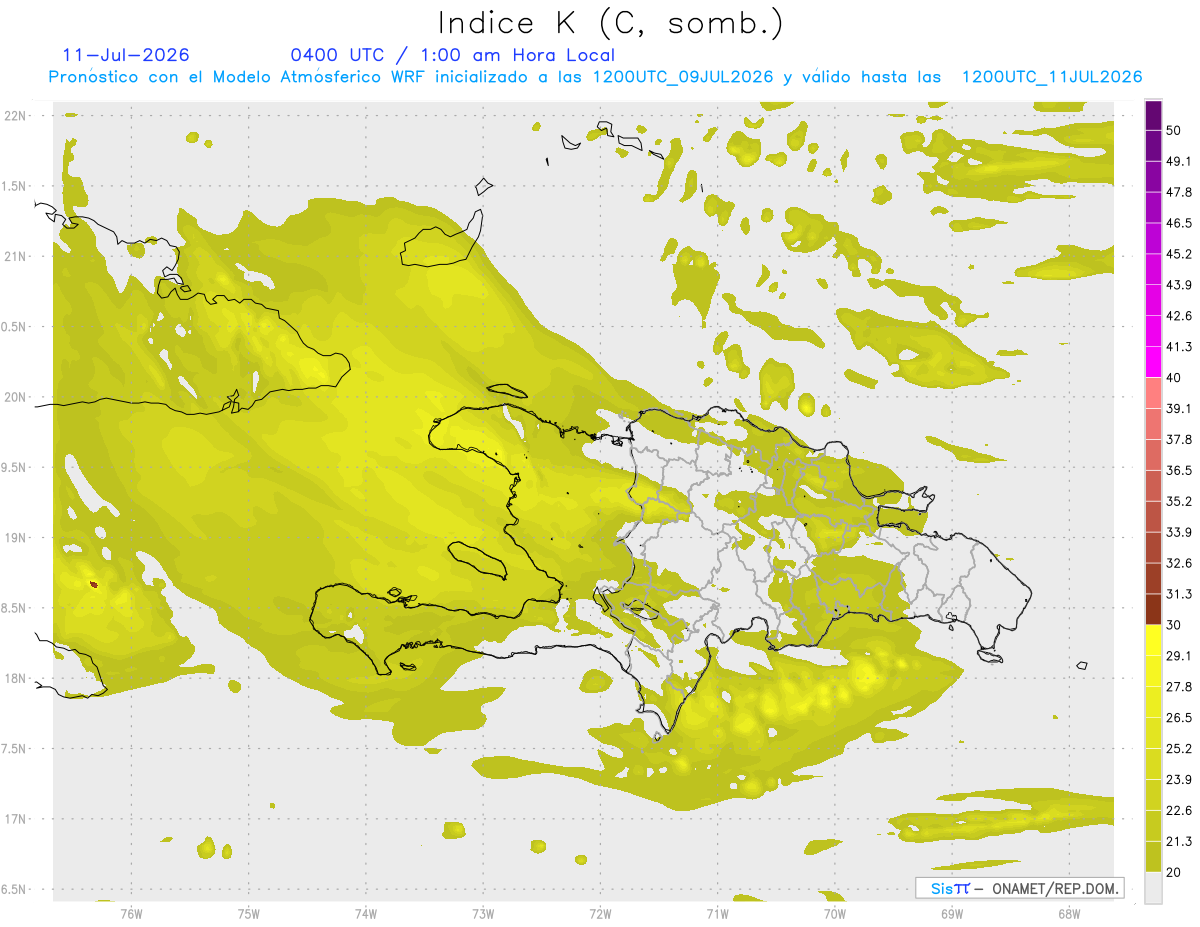This screenshot has width=1200, height=927.
Task: Click the '19N' latitude label
Action: coord(15,538)
